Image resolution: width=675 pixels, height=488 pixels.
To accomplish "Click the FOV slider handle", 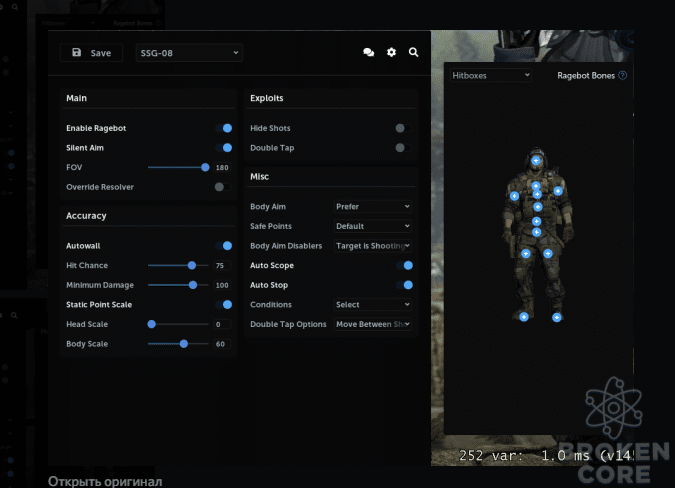I will (x=205, y=167).
